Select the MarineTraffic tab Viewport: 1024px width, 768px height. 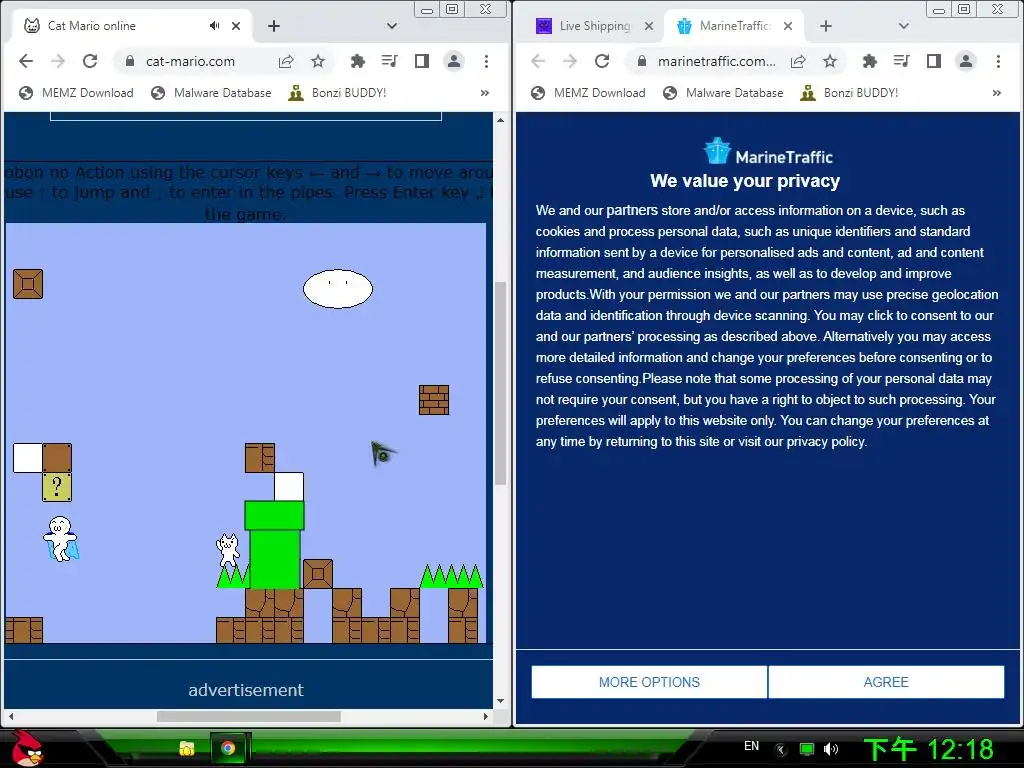[733, 26]
